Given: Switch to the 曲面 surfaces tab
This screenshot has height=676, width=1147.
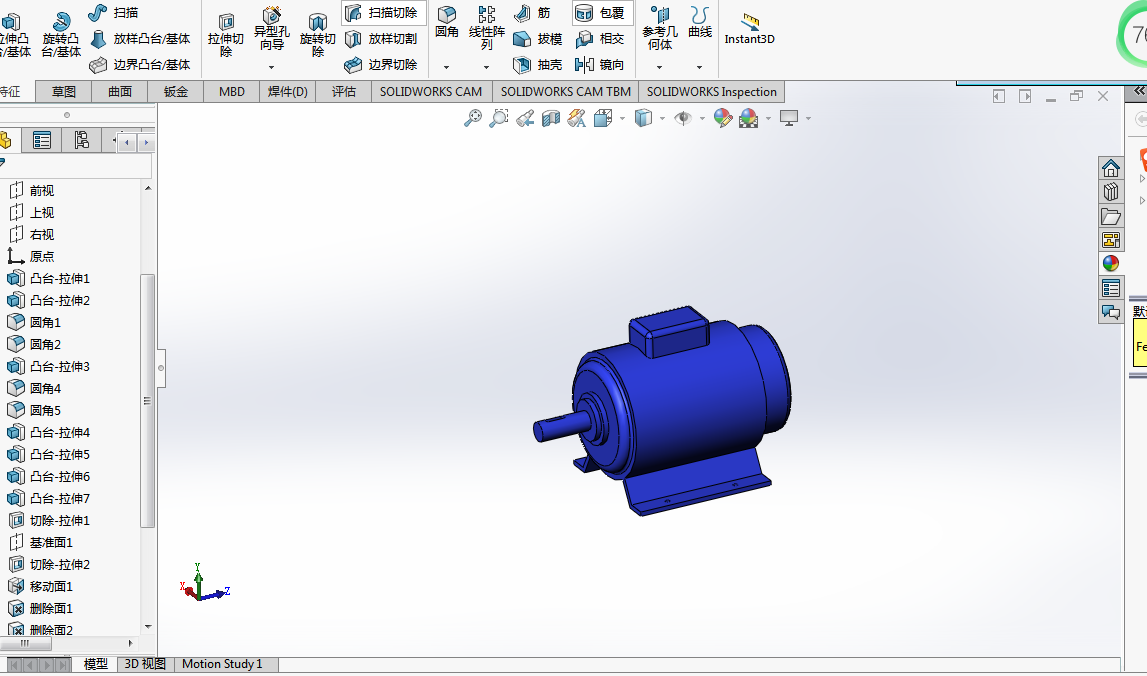Looking at the screenshot, I should pyautogui.click(x=120, y=91).
